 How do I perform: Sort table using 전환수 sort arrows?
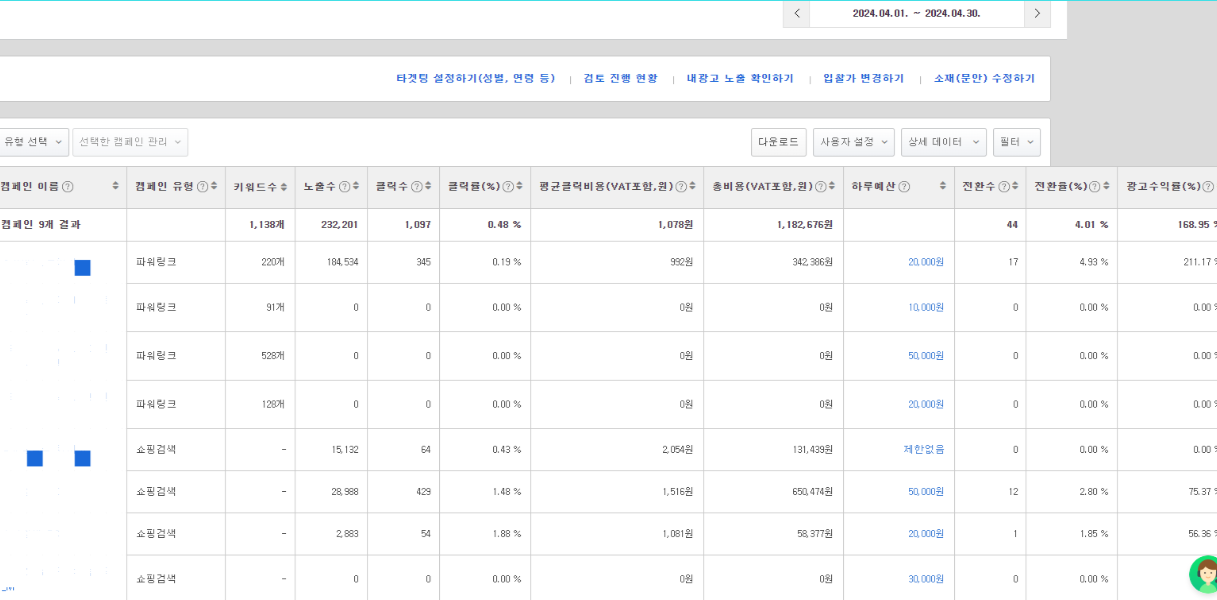(x=1015, y=187)
